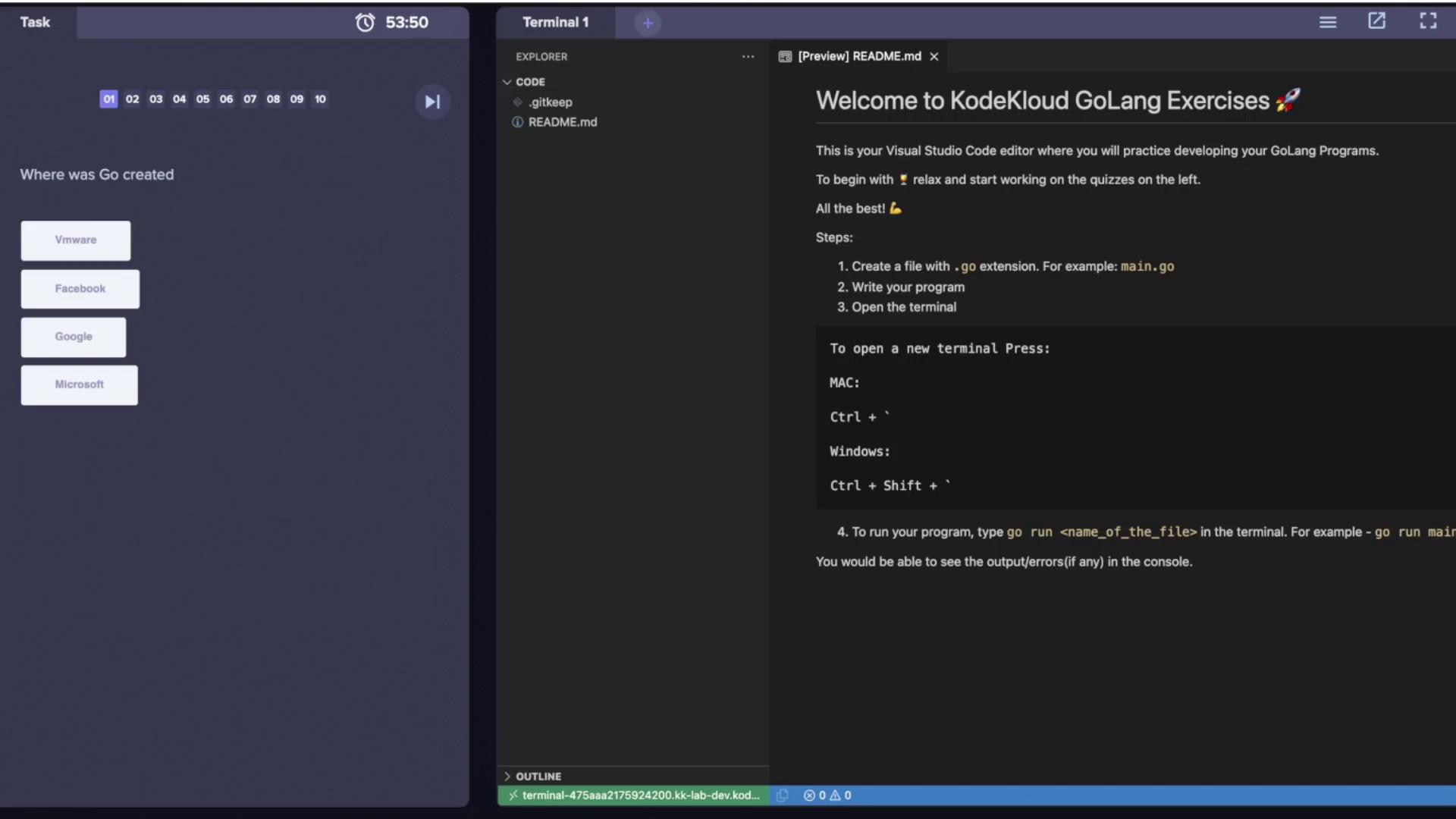
Task: Click the open in new window icon
Action: pos(1376,21)
